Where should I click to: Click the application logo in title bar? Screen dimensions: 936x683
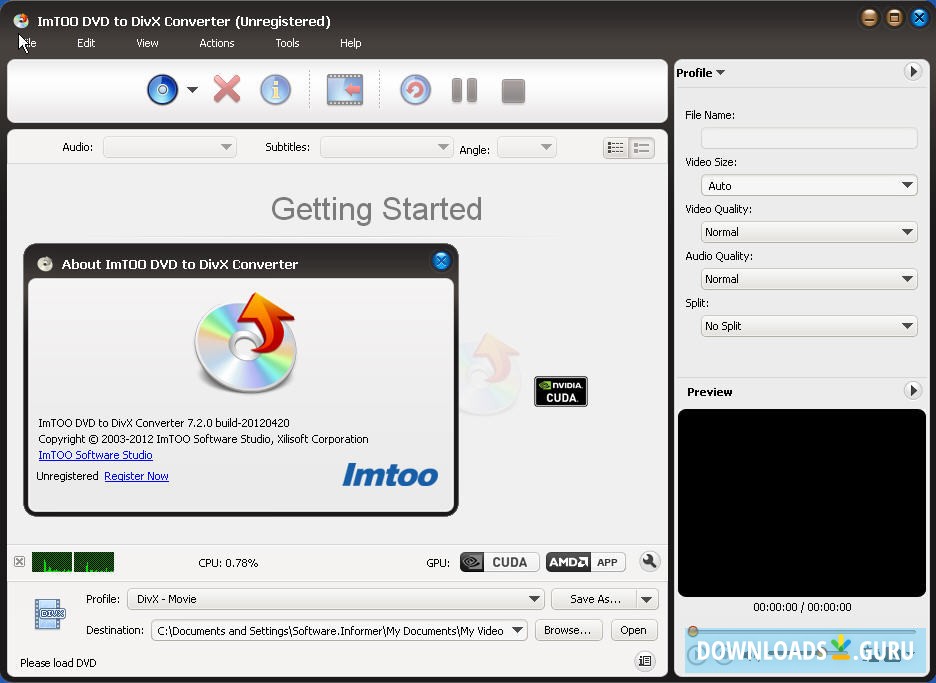click(x=21, y=21)
